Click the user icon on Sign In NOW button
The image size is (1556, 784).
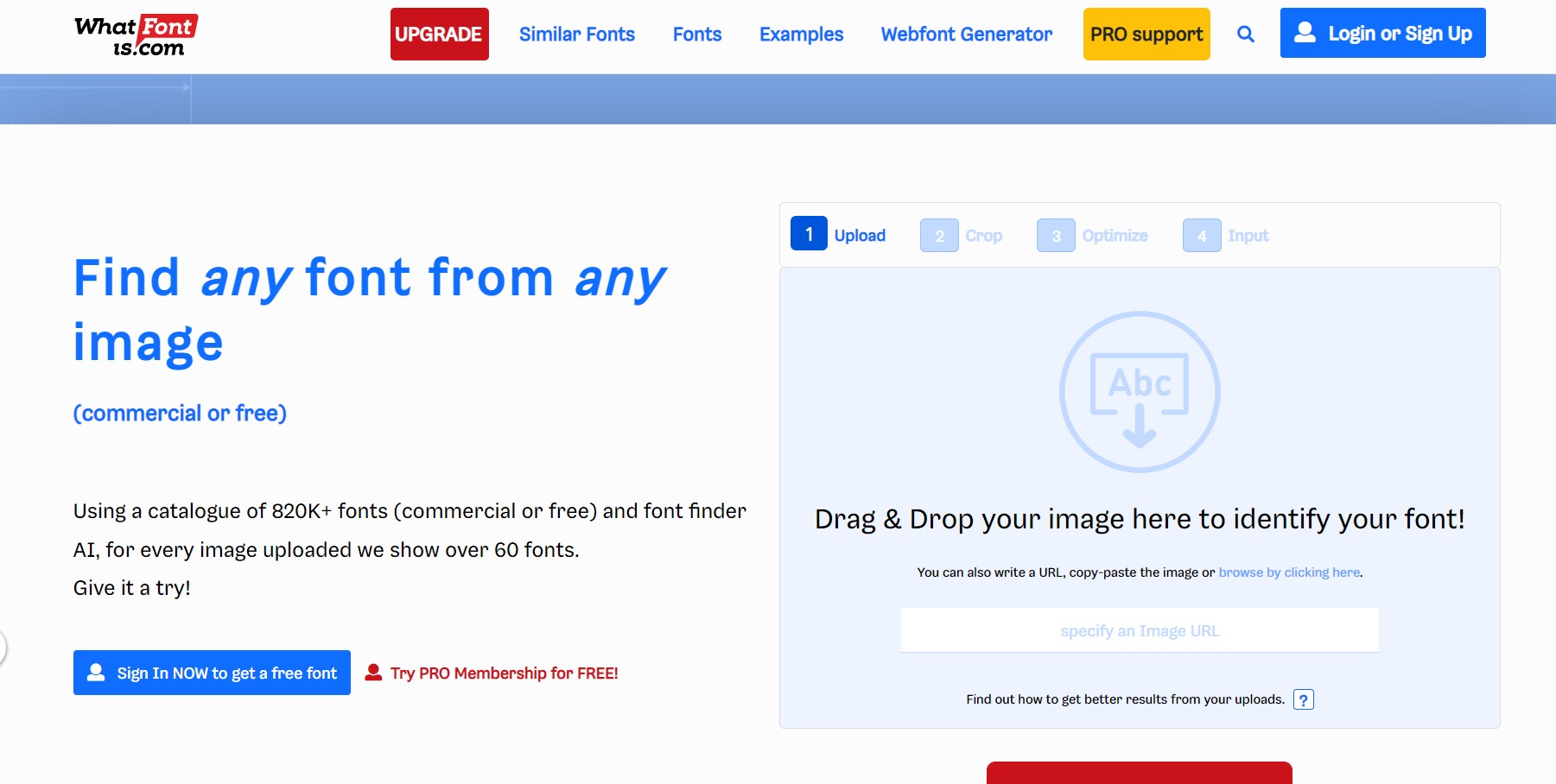[95, 673]
